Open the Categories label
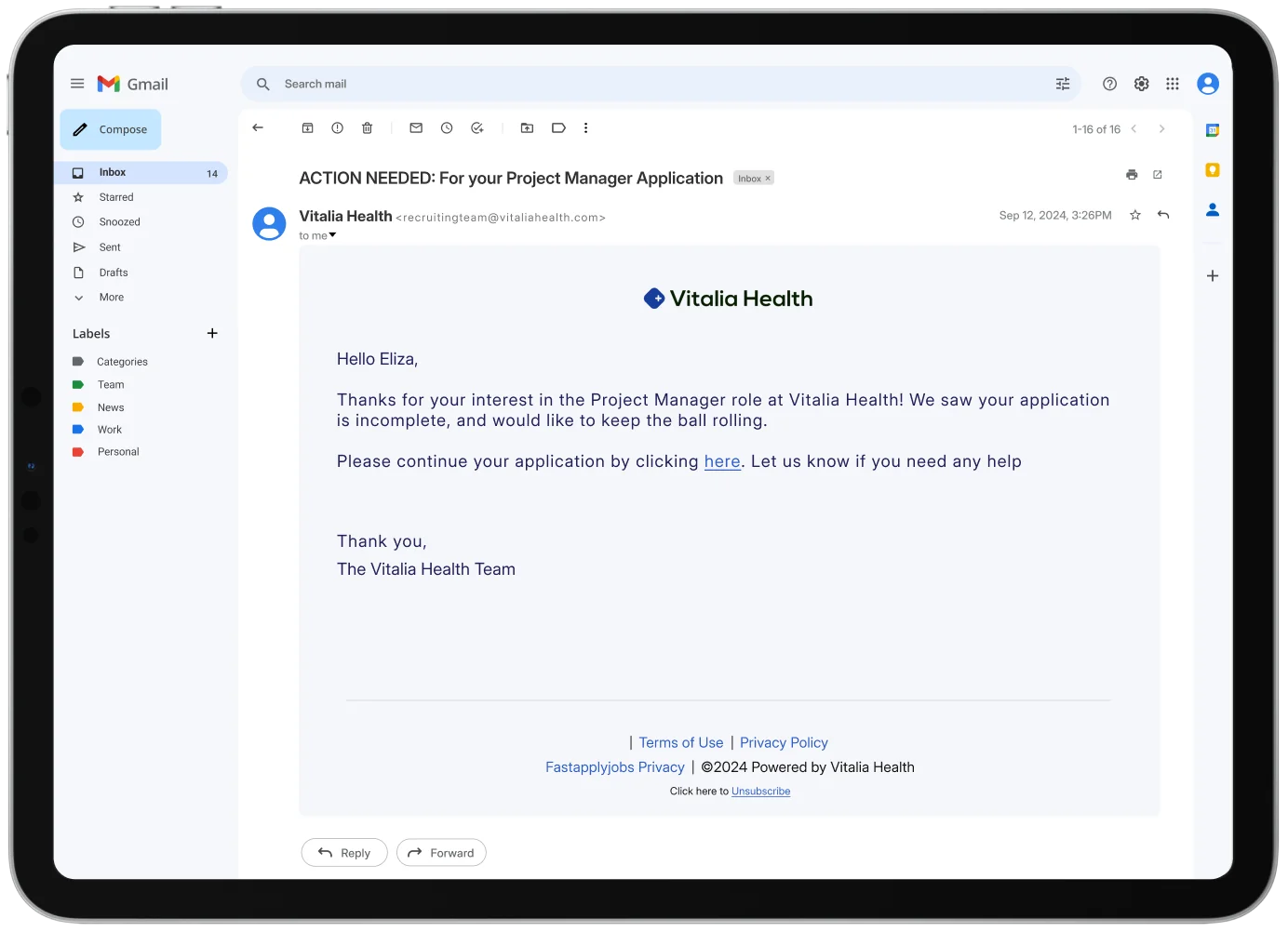The height and width of the screenshot is (932, 1288). click(122, 362)
